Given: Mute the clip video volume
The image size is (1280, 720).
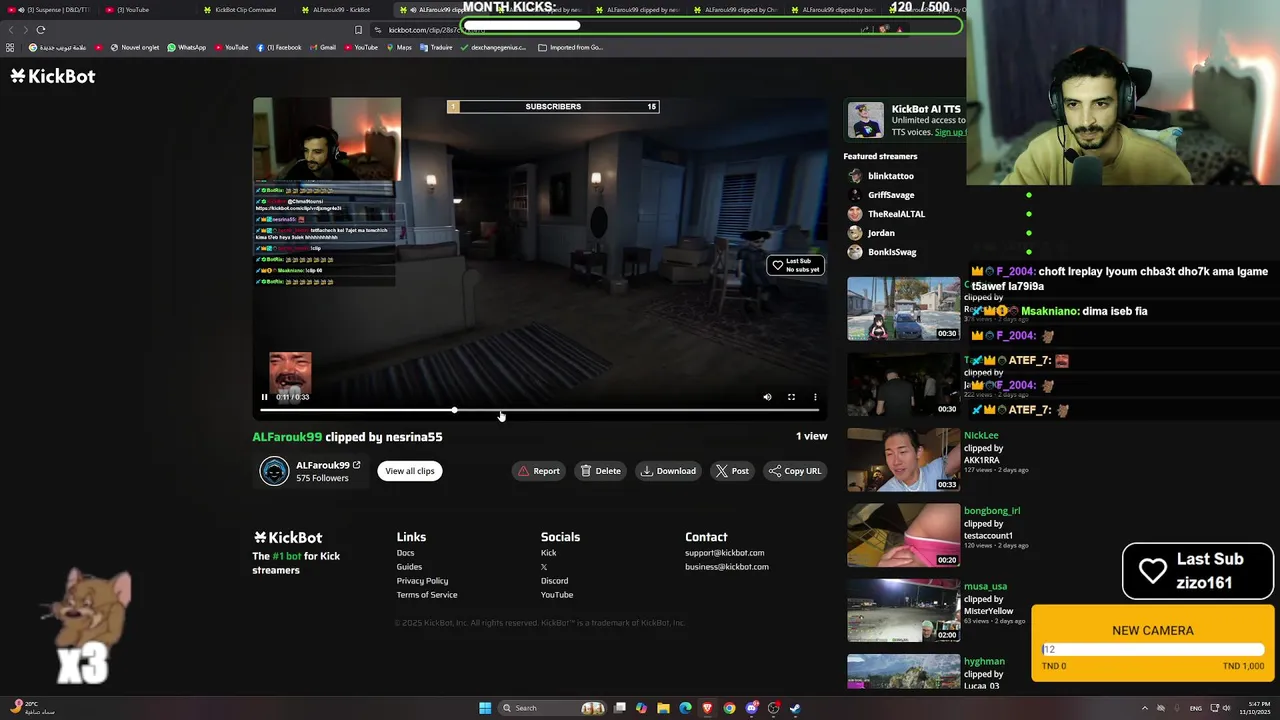Looking at the screenshot, I should (x=767, y=397).
